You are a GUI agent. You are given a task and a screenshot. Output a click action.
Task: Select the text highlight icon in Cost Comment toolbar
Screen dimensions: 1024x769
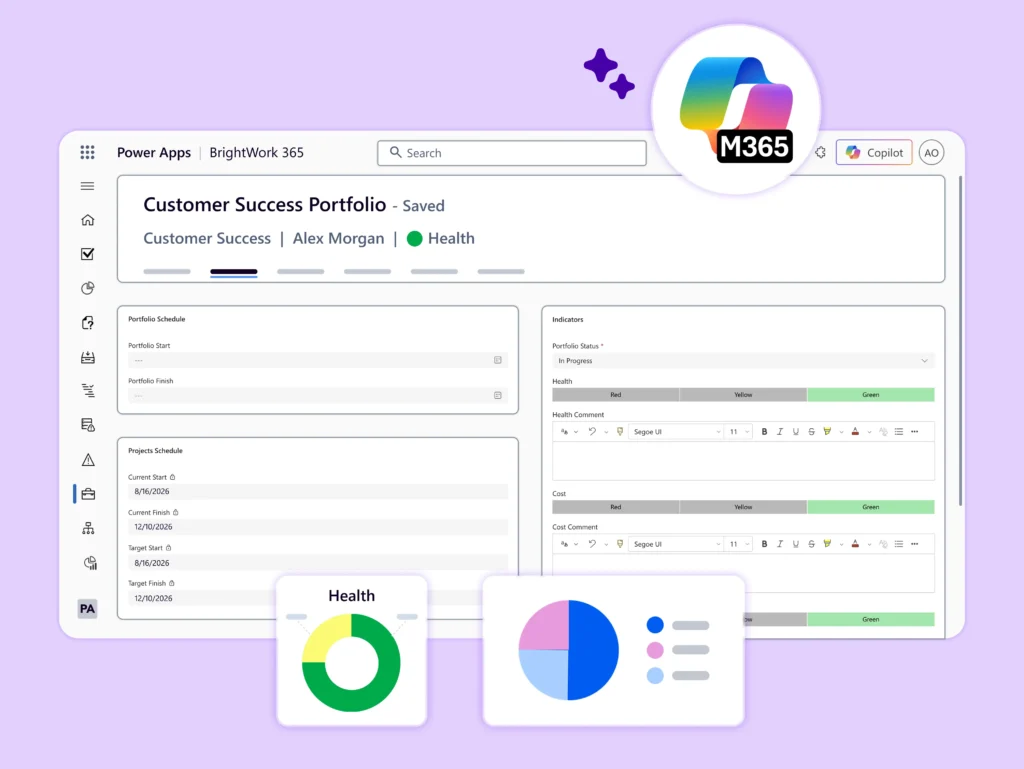tap(827, 544)
